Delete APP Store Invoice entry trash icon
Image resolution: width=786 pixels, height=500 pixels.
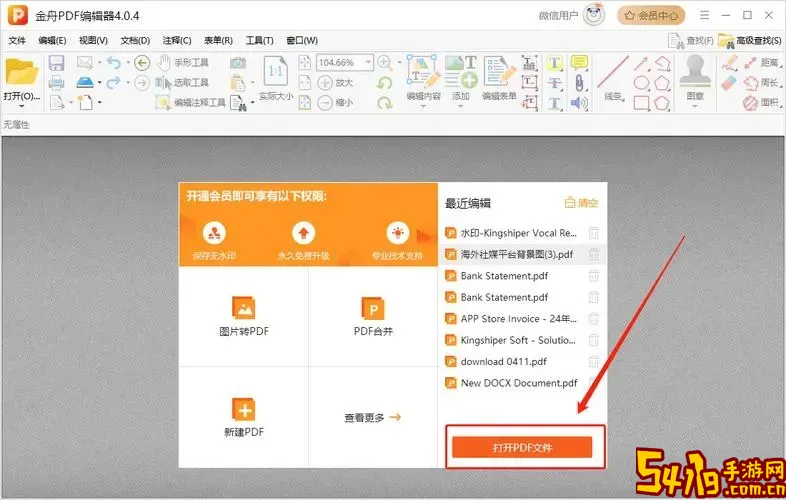pyautogui.click(x=594, y=319)
